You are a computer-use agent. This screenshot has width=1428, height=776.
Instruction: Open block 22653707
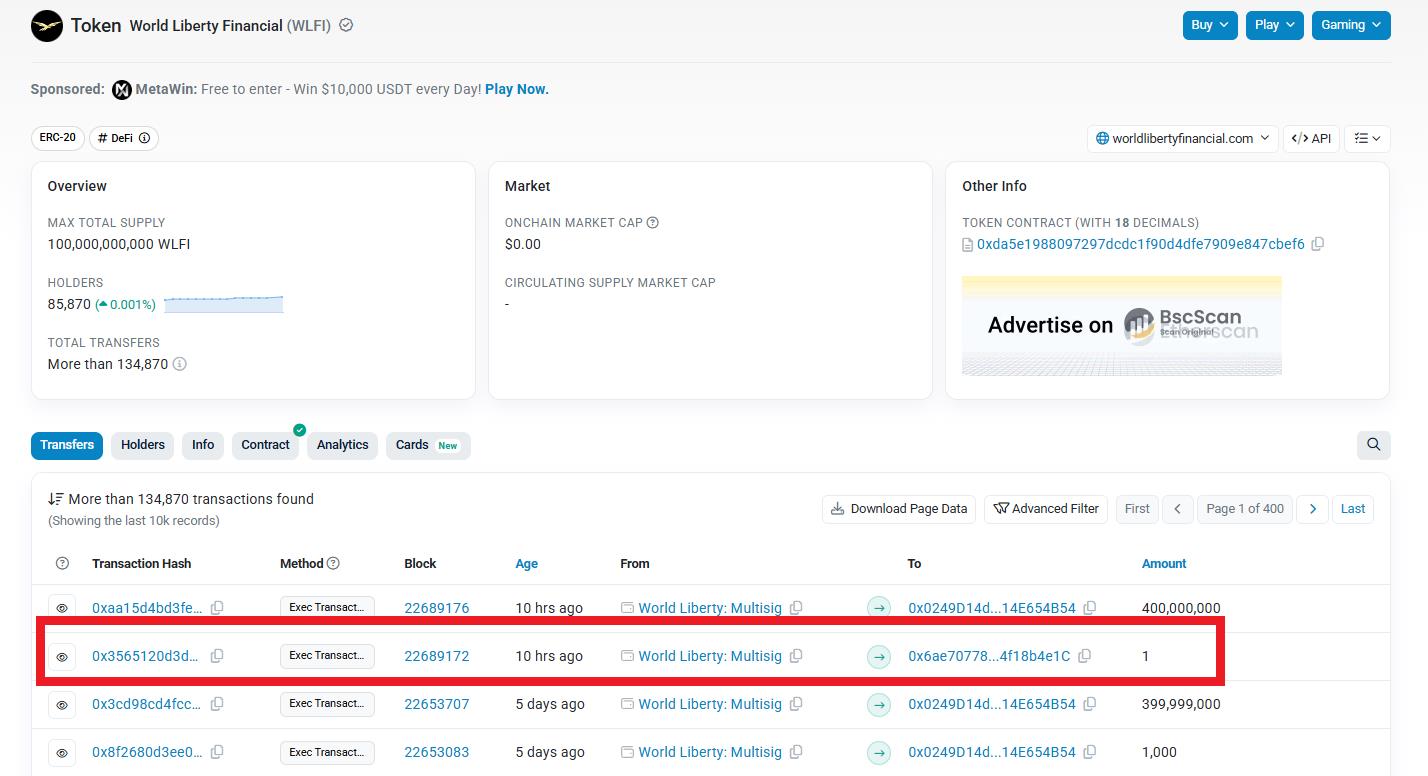(x=437, y=704)
